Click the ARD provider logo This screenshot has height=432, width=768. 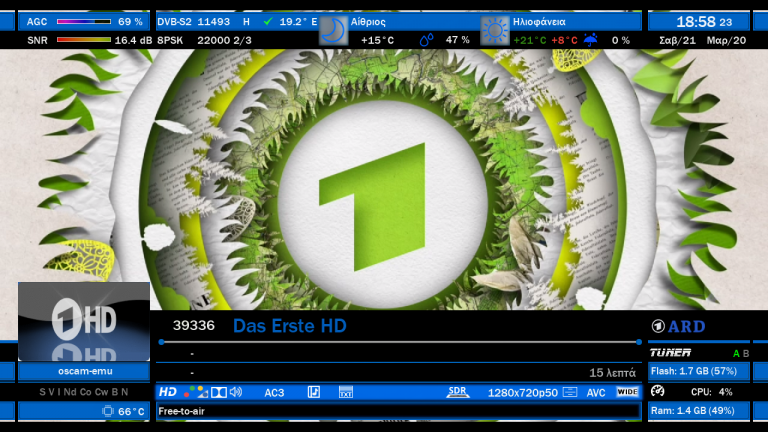(678, 326)
